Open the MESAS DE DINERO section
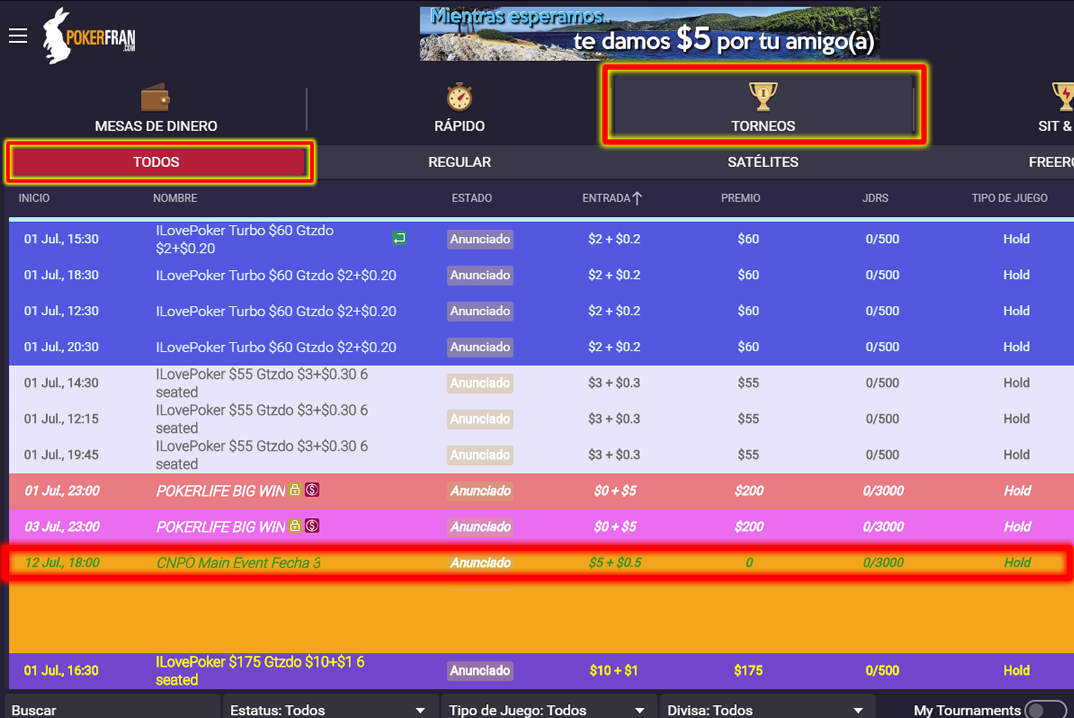The image size is (1074, 718). point(156,108)
